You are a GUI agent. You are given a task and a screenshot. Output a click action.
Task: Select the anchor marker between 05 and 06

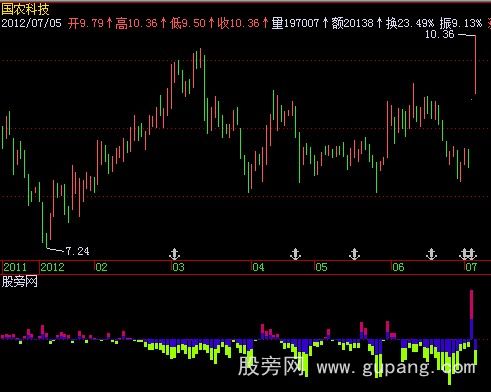point(354,254)
